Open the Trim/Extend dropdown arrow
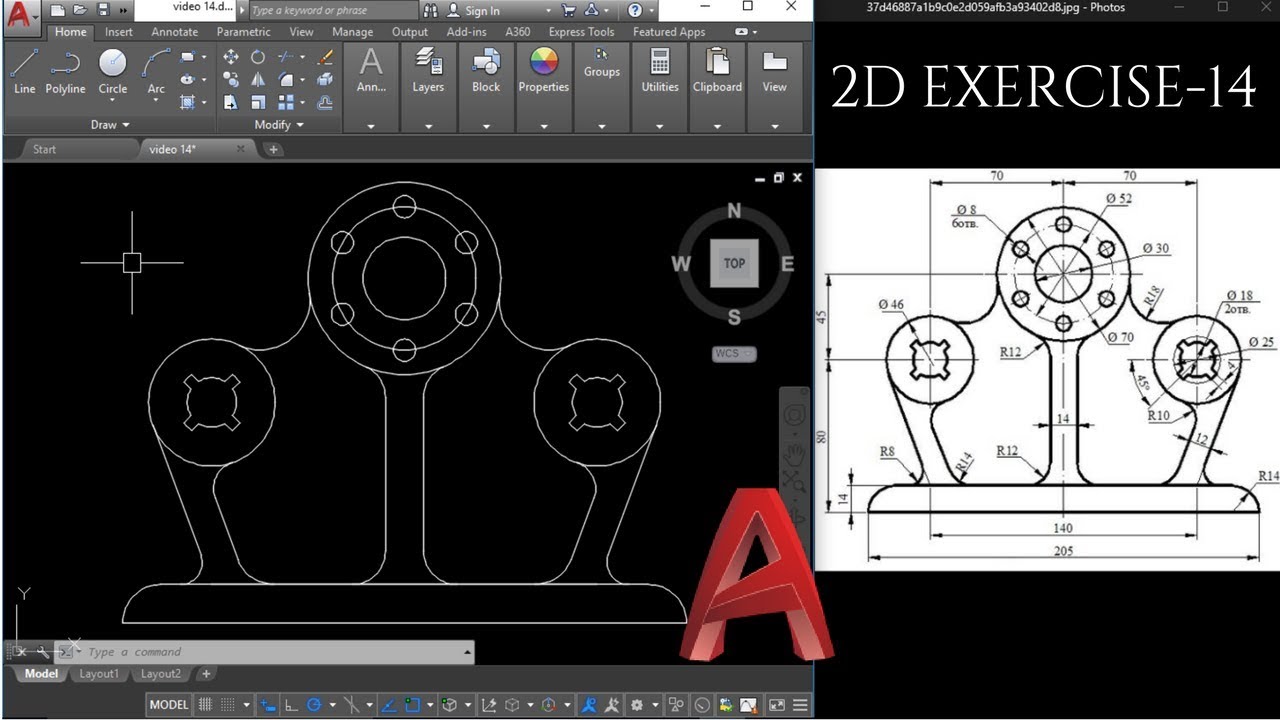Screen dimensions: 1280x720 pos(302,57)
